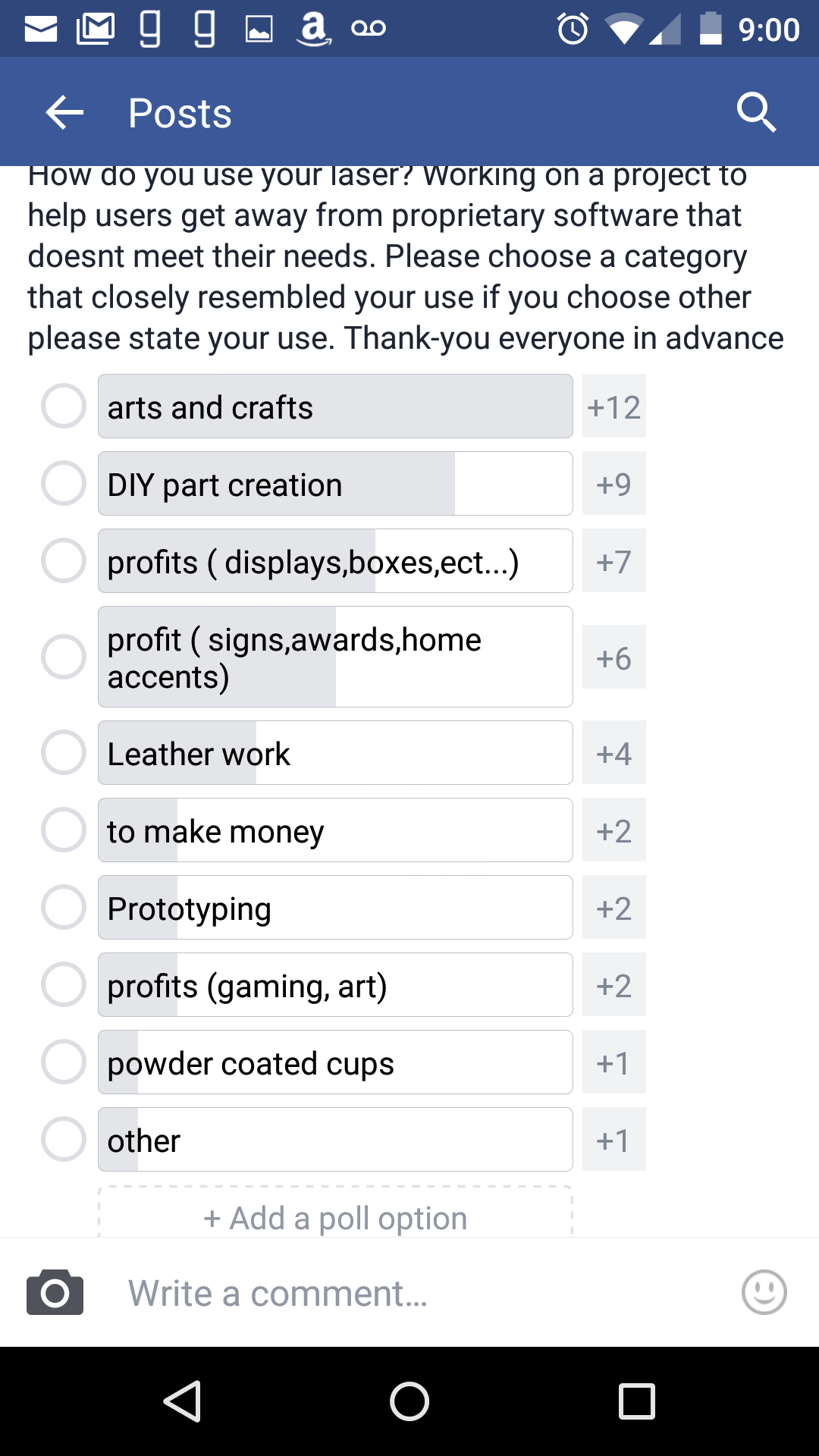Screen dimensions: 819x1456
Task: Choose the Leather work radio option
Action: [64, 752]
